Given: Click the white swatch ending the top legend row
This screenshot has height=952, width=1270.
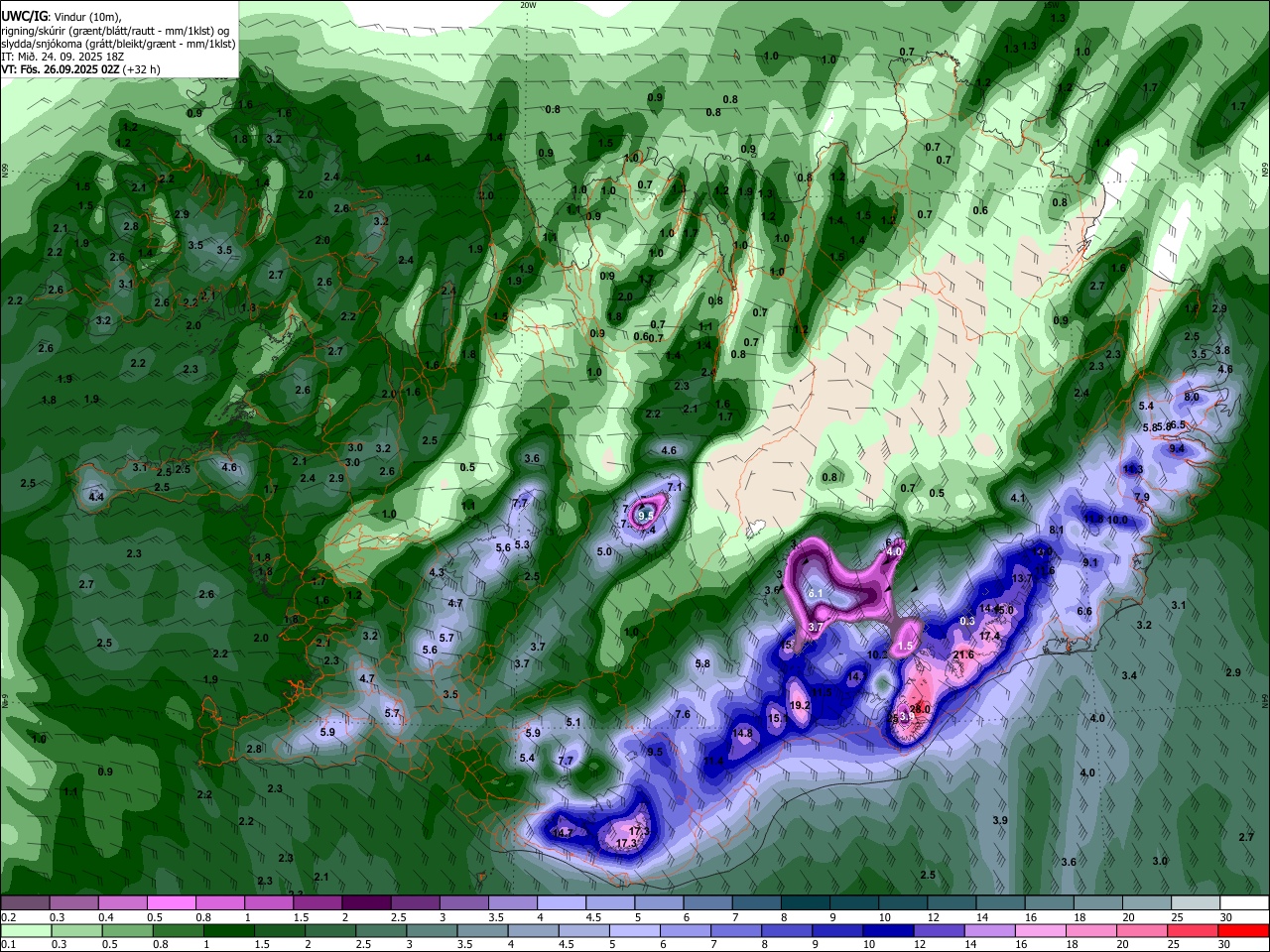Looking at the screenshot, I should click(x=1245, y=903).
